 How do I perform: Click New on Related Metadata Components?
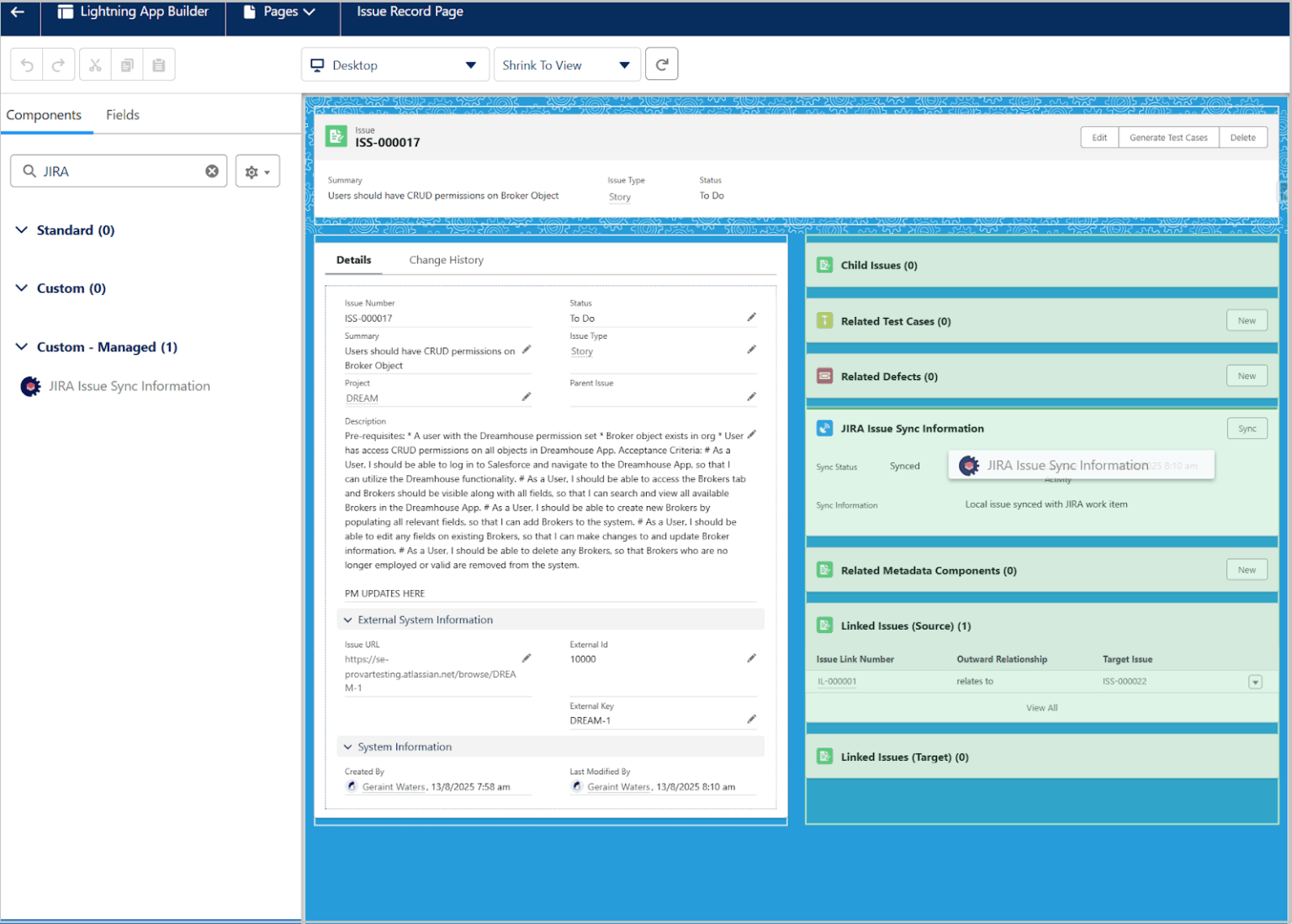[1247, 569]
